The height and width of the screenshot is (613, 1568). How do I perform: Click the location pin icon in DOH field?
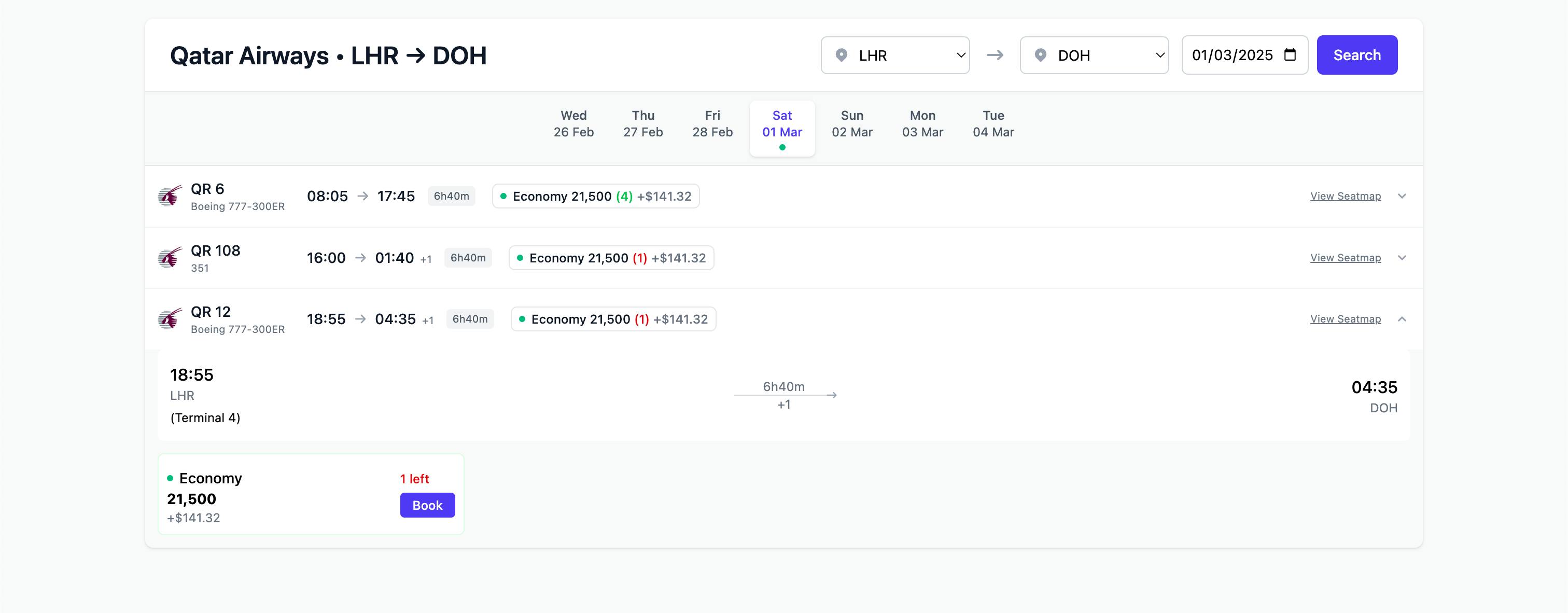tap(1040, 55)
